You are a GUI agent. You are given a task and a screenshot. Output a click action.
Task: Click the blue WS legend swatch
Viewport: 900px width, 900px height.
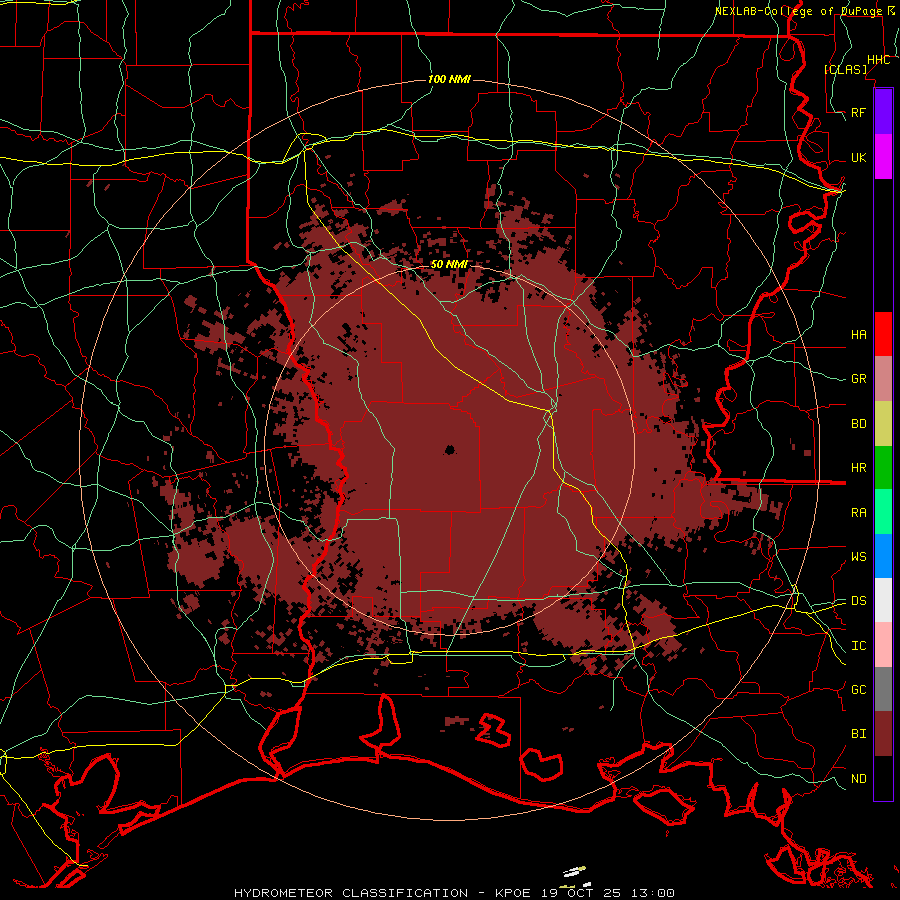(883, 556)
